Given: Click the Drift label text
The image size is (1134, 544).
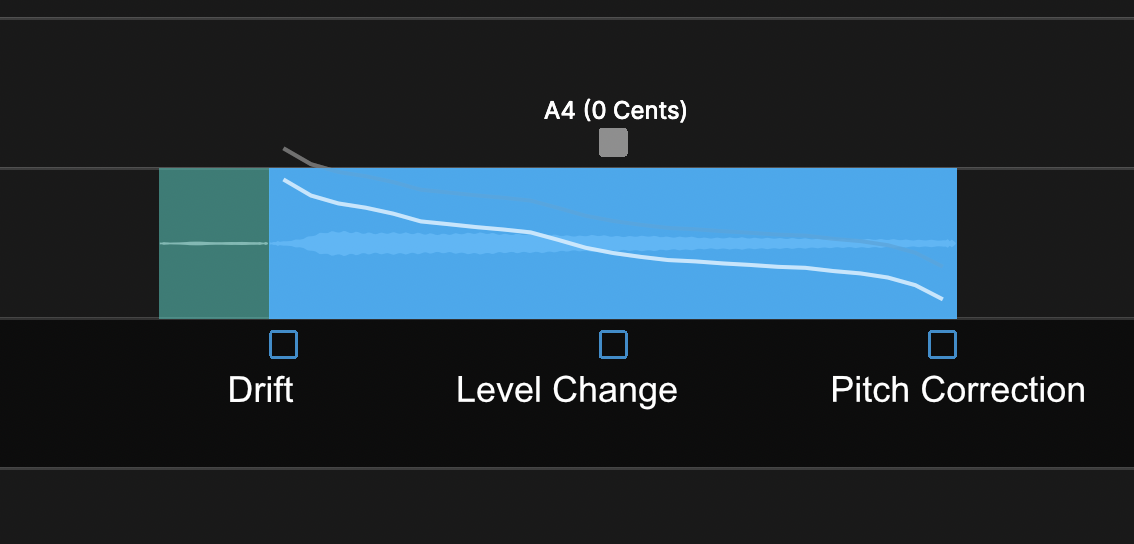Looking at the screenshot, I should [261, 389].
